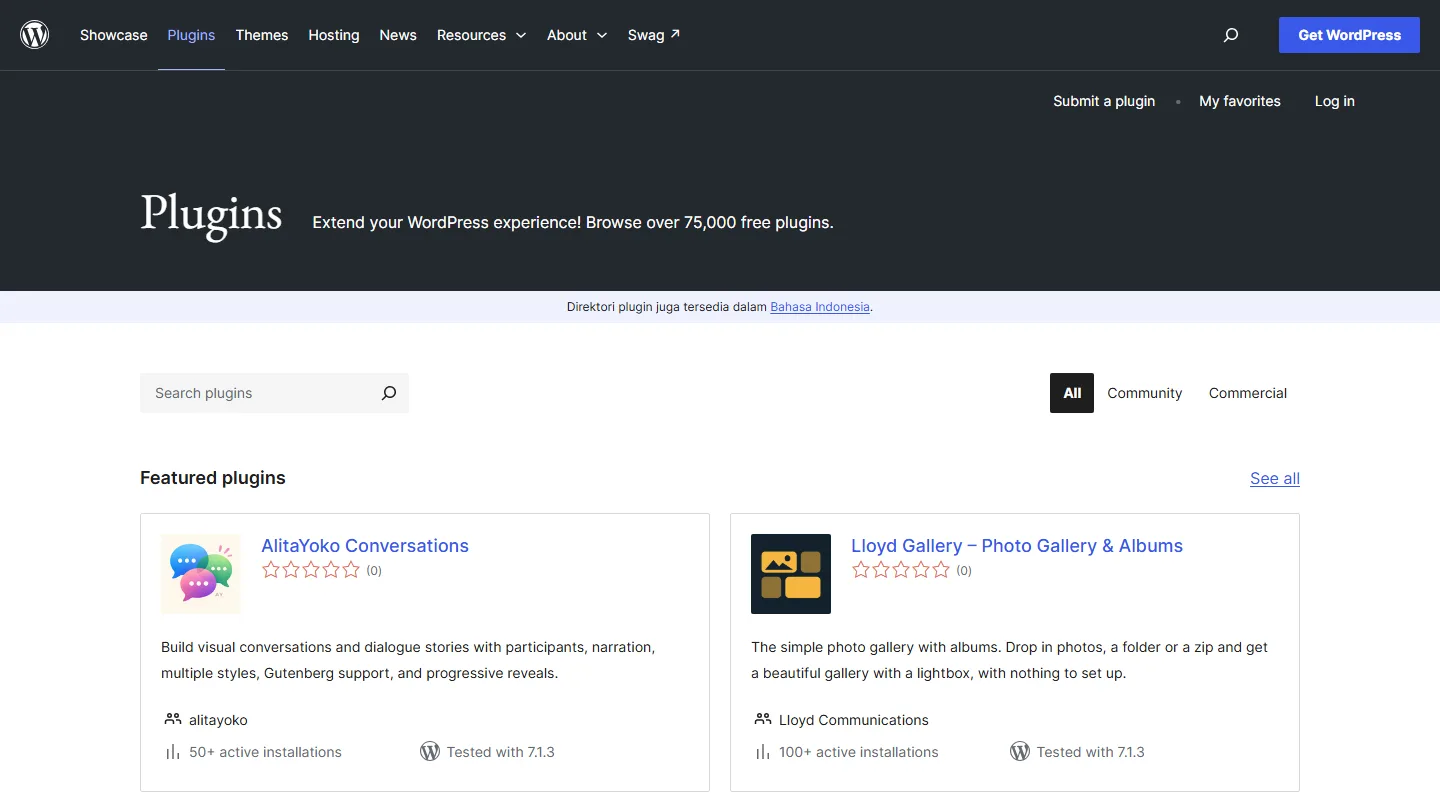Click Tested with 7.1.3 on Lloyd Gallery card
The image size is (1440, 800).
(1090, 752)
